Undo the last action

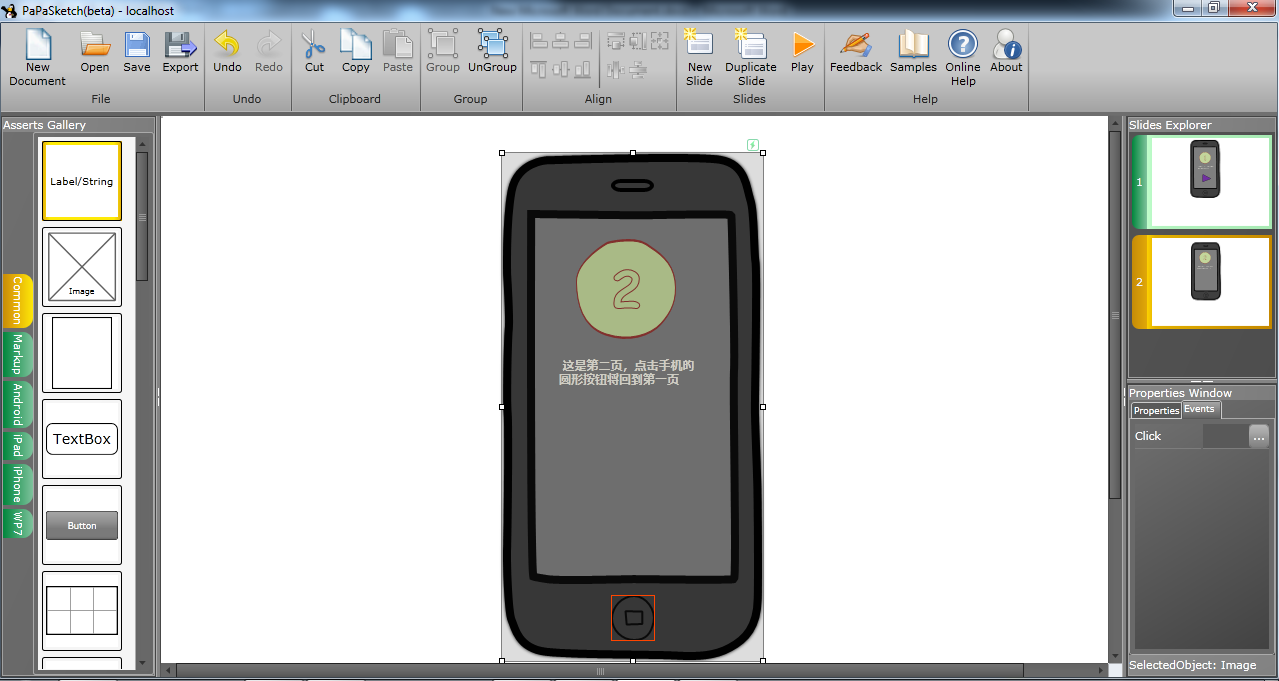coord(227,52)
